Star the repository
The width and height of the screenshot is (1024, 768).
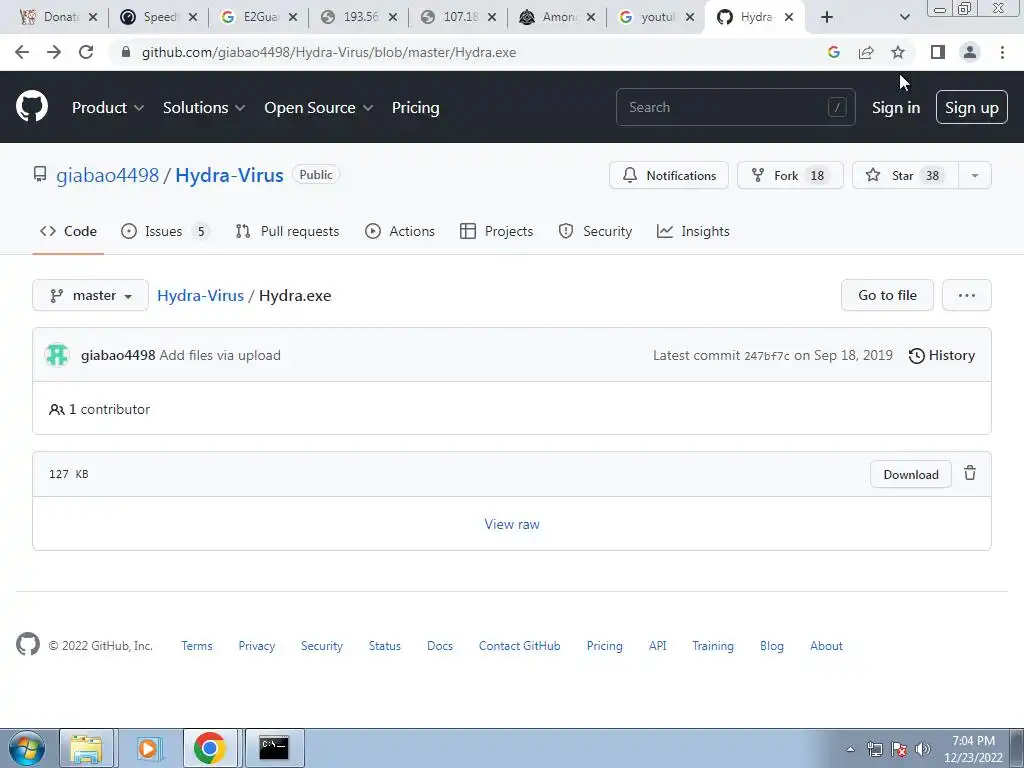click(905, 175)
